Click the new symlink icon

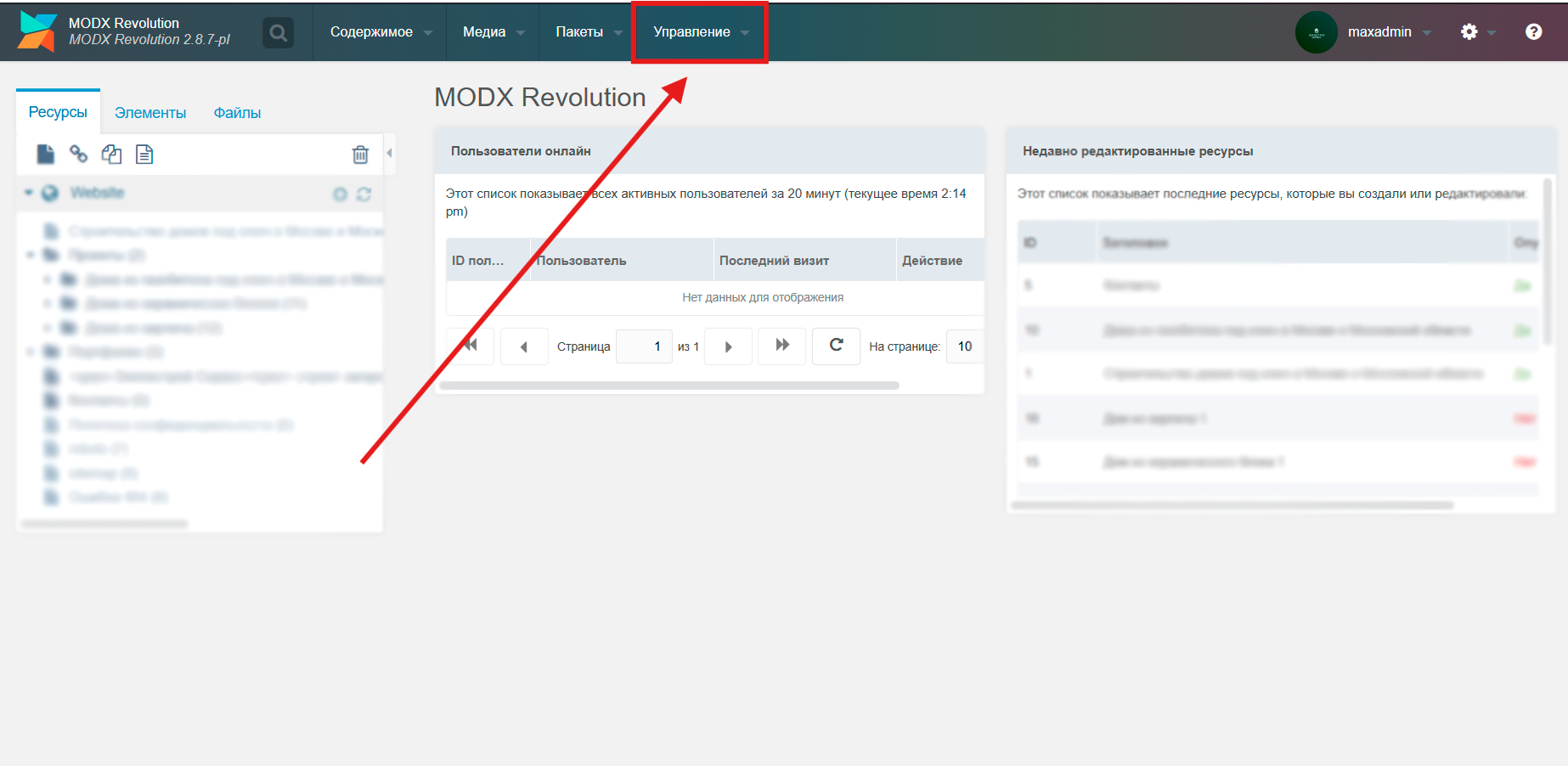[x=111, y=154]
